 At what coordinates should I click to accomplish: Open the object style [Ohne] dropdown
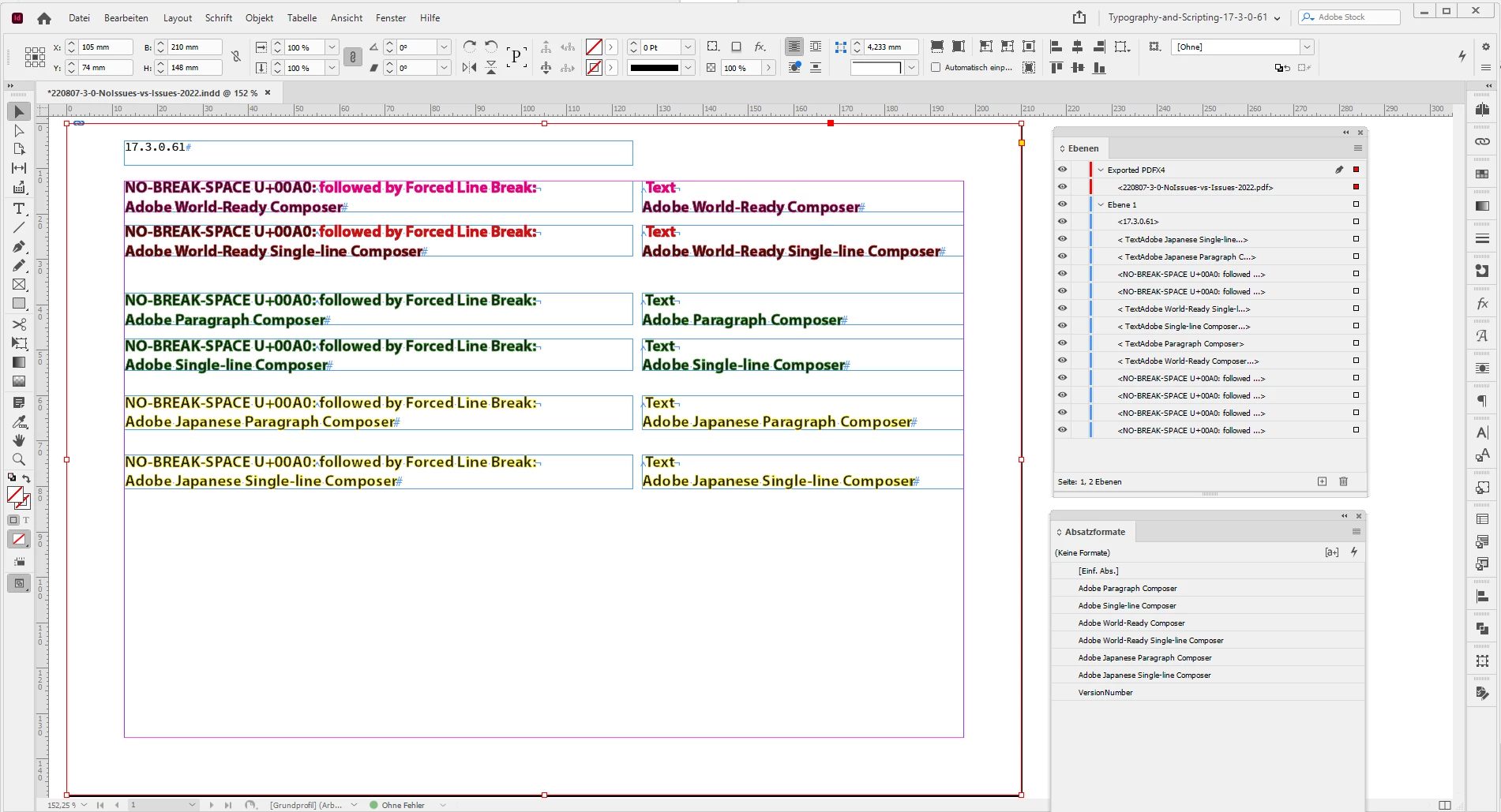(x=1307, y=47)
